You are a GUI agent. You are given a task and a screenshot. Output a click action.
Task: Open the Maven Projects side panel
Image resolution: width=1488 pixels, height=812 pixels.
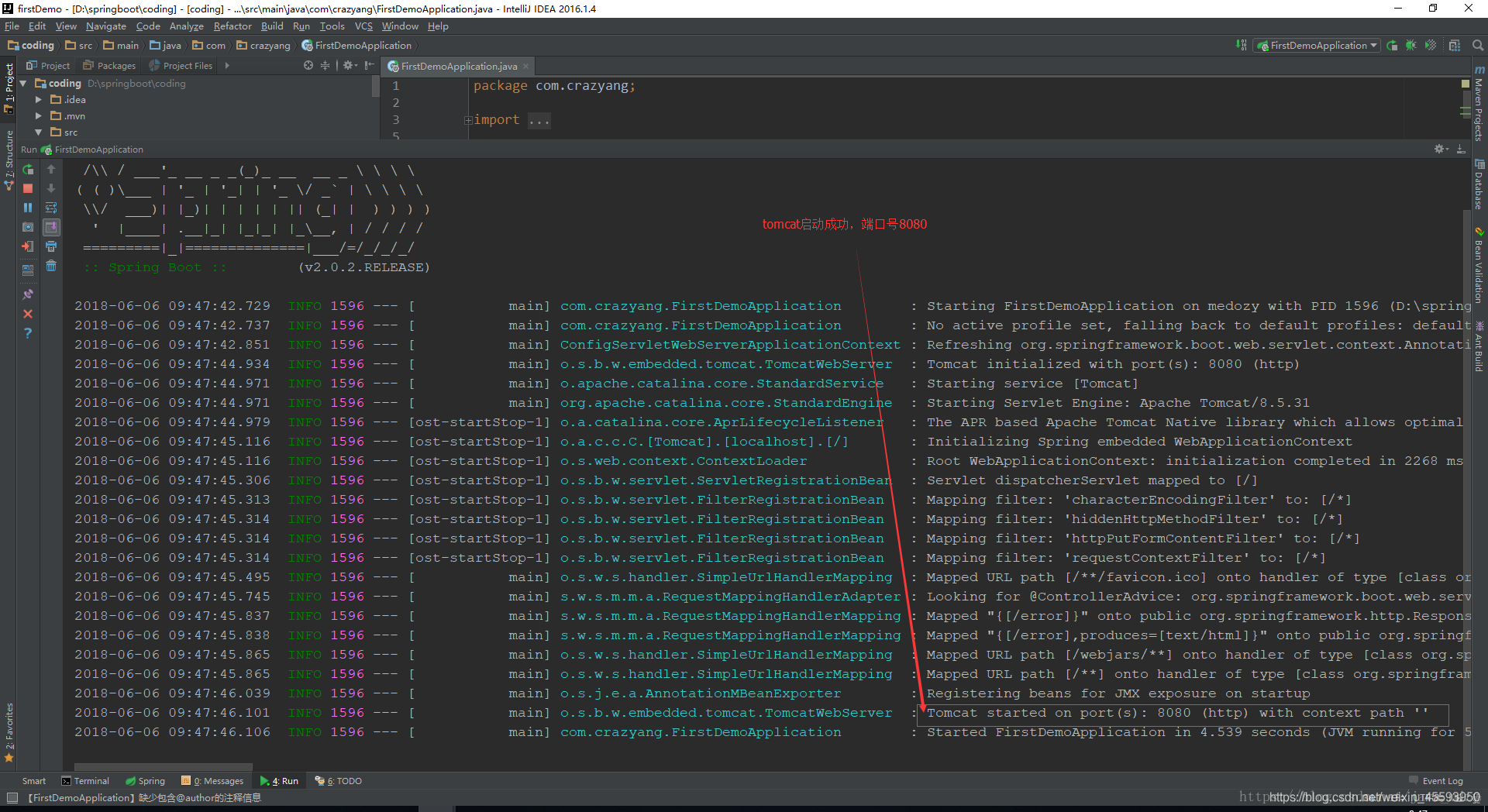click(1479, 104)
